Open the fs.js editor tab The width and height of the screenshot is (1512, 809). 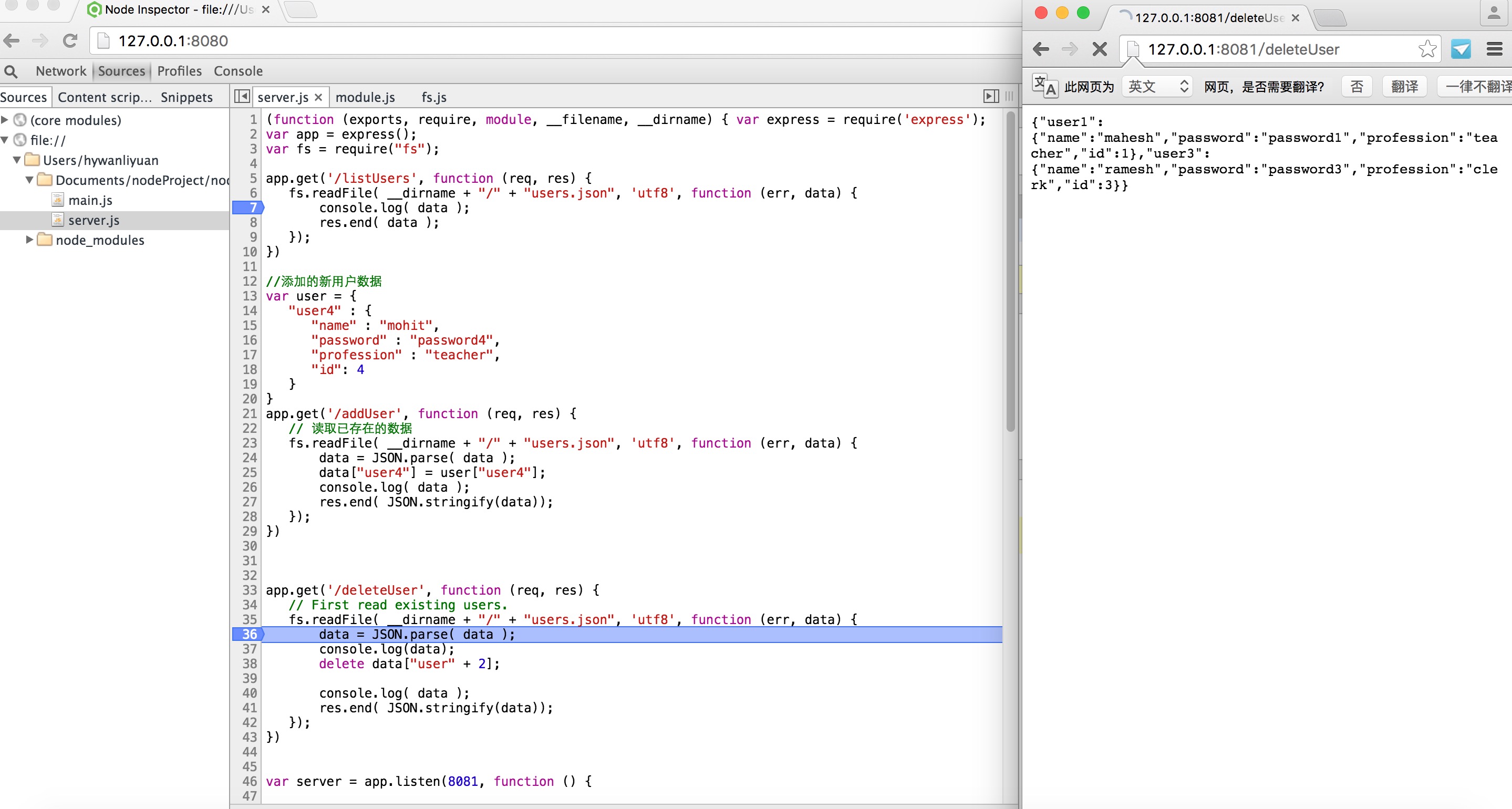click(434, 97)
